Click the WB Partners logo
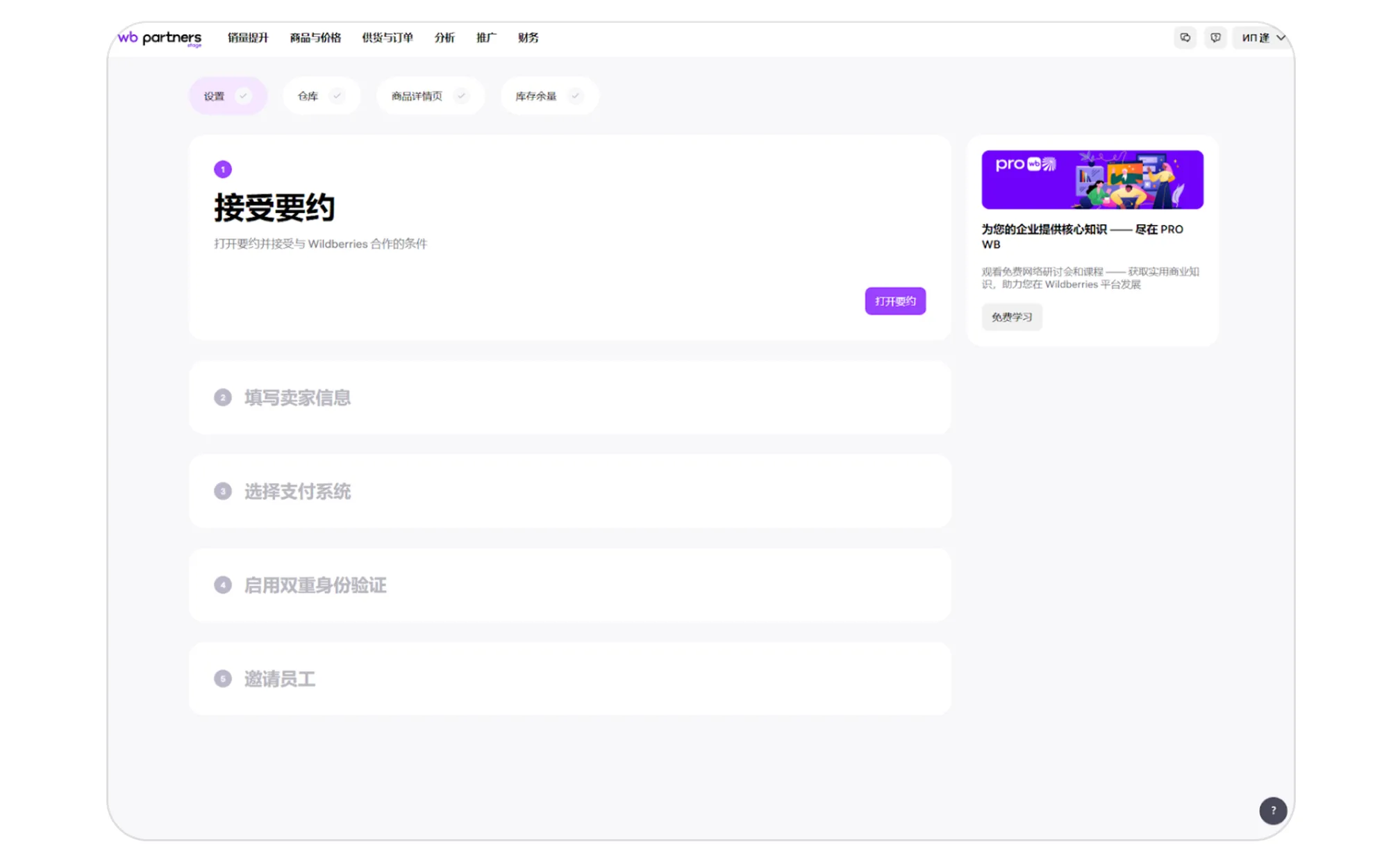 click(x=160, y=38)
